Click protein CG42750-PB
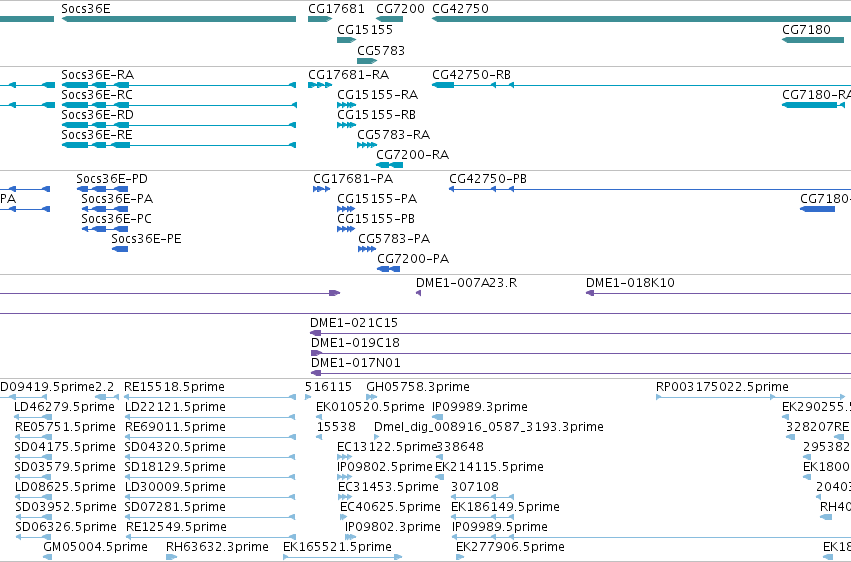This screenshot has height=562, width=851. pos(488,179)
